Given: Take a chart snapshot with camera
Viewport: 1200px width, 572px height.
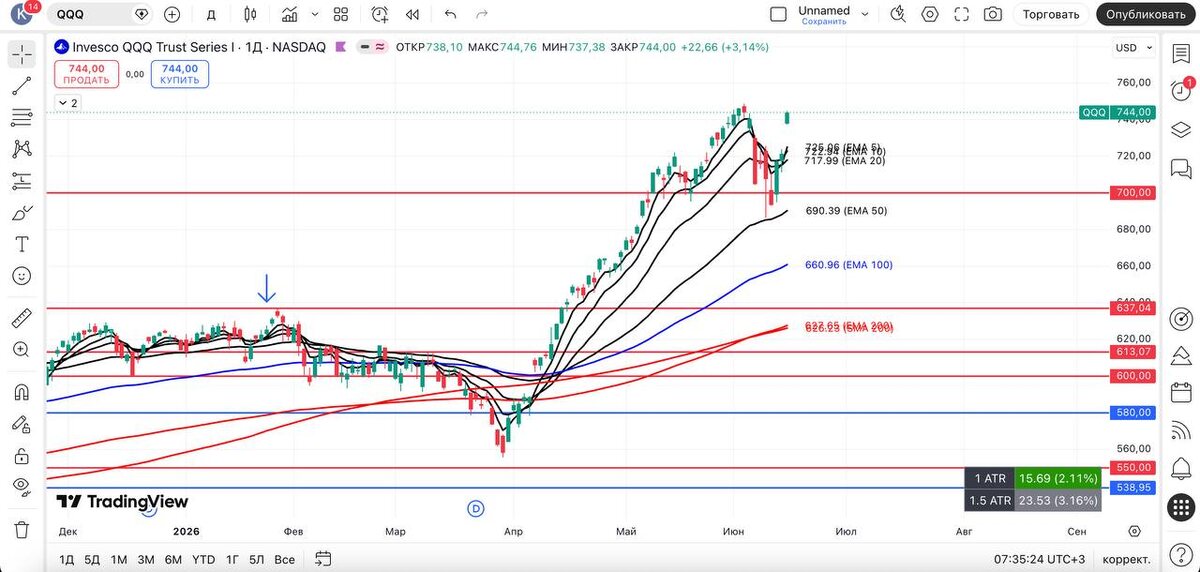Looking at the screenshot, I should coord(992,14).
